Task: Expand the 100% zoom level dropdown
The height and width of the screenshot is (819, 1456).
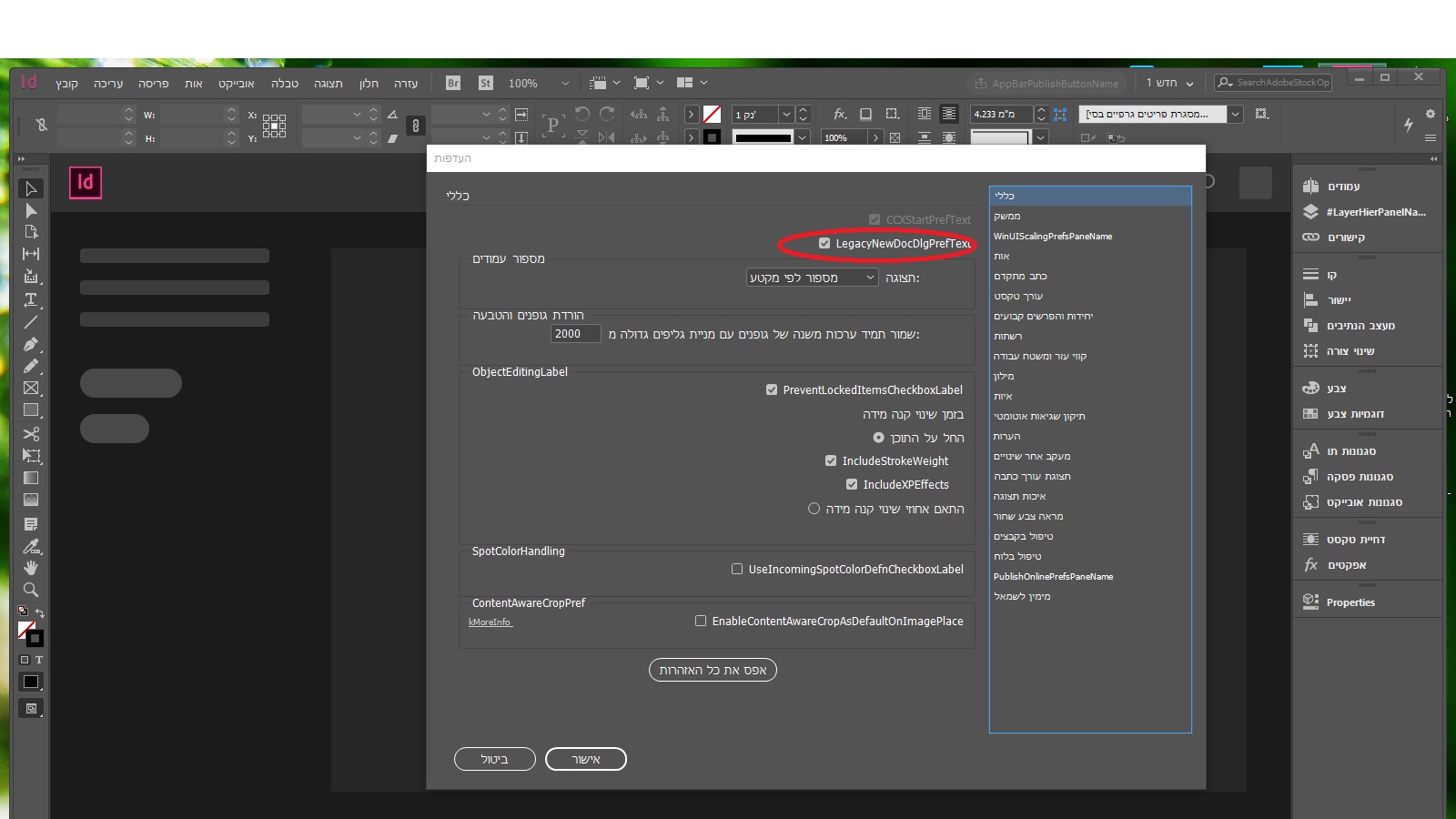Action: 564,83
